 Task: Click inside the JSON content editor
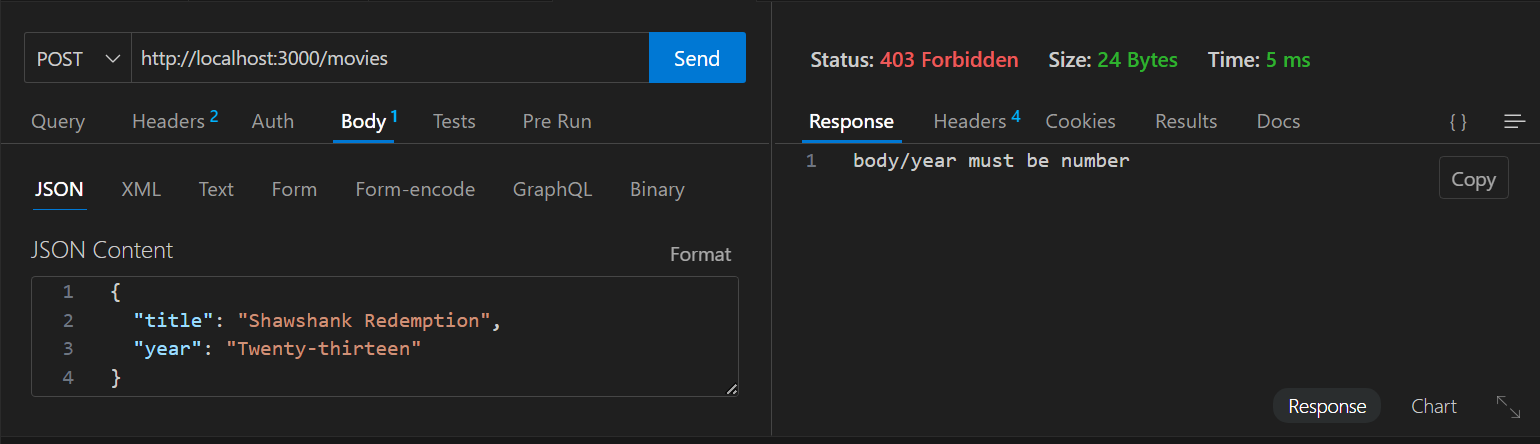click(385, 336)
